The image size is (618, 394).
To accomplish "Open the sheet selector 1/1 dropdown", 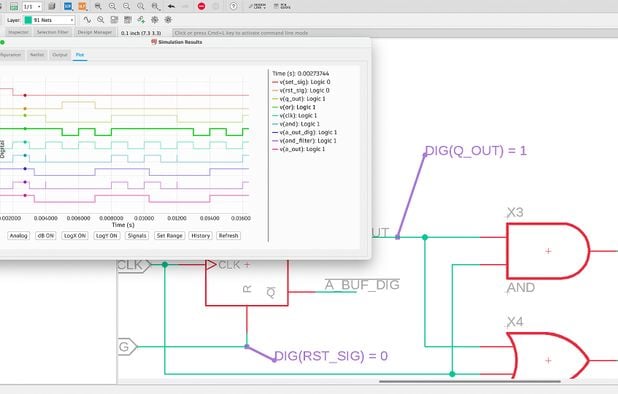I will pos(32,6).
